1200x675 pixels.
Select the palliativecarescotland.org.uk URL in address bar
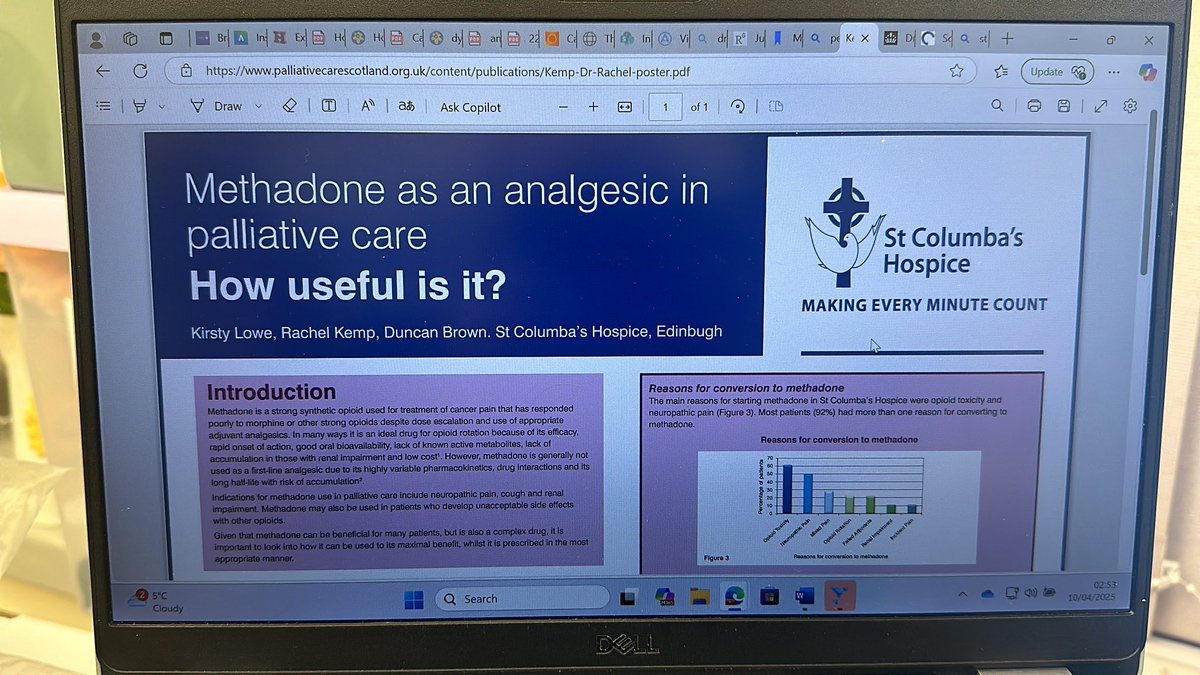coord(447,72)
